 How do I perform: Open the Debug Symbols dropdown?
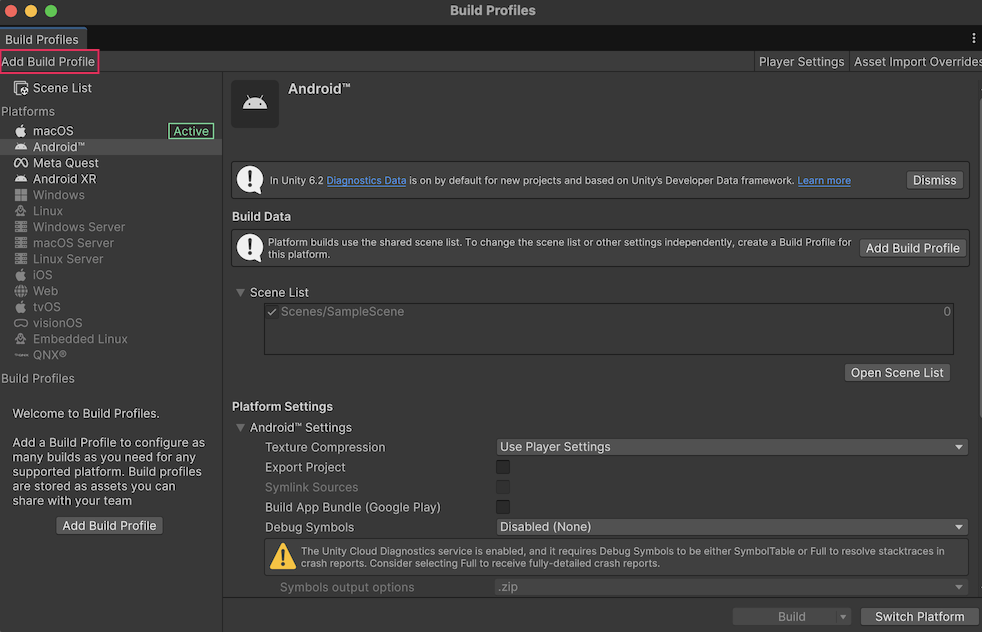(732, 527)
